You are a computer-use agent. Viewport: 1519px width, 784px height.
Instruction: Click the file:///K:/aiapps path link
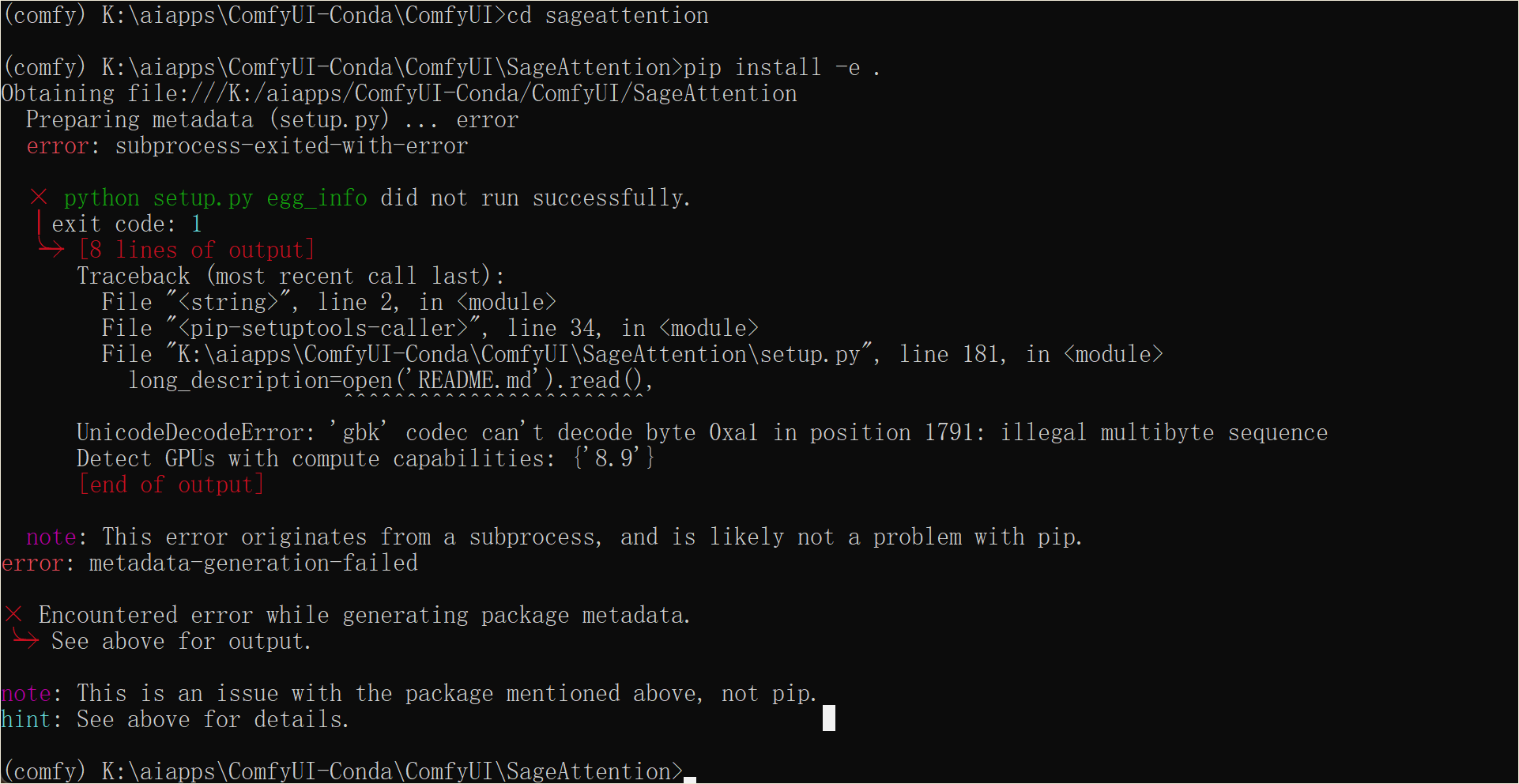coord(462,93)
